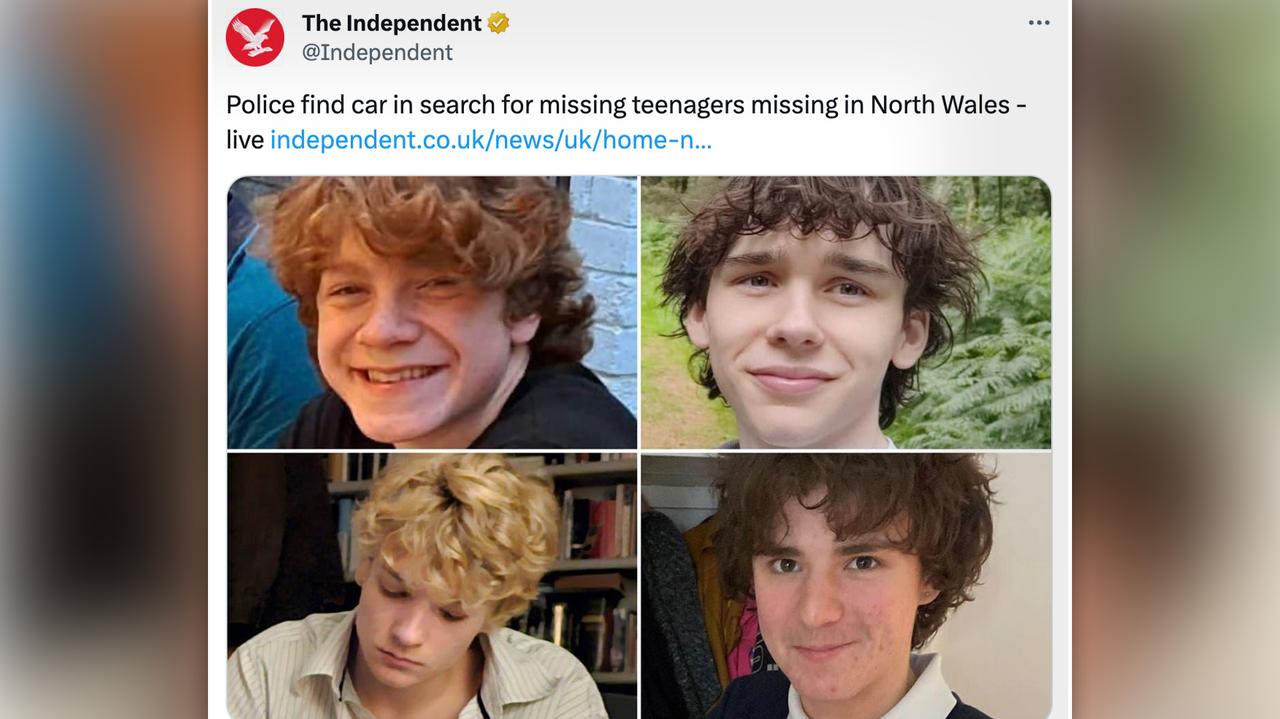Image resolution: width=1280 pixels, height=719 pixels.
Task: Click the hanging coats in the photo
Action: coord(690,610)
